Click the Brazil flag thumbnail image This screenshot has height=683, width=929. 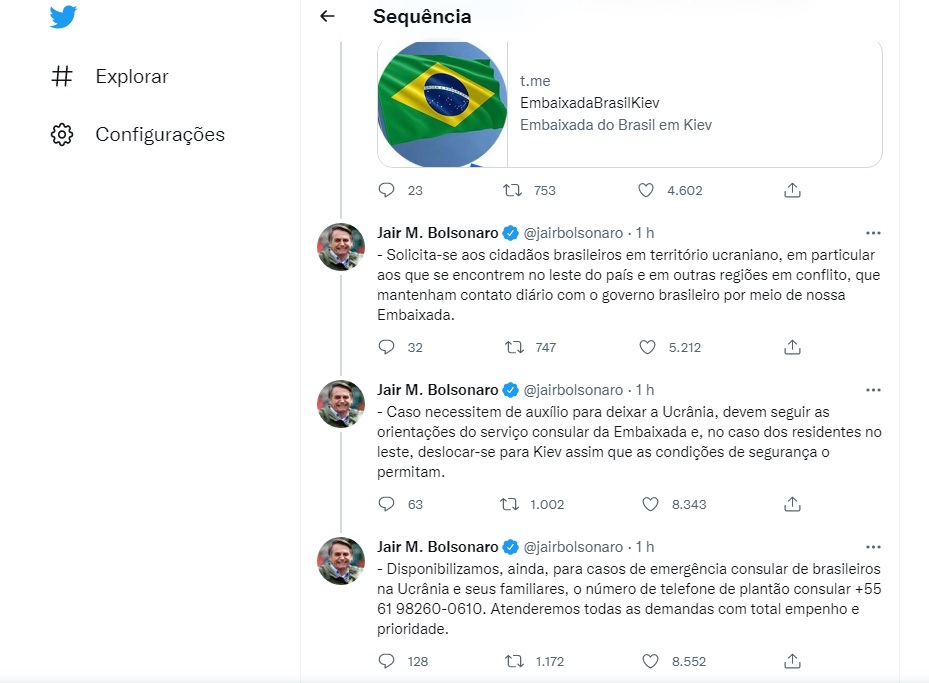pos(443,103)
